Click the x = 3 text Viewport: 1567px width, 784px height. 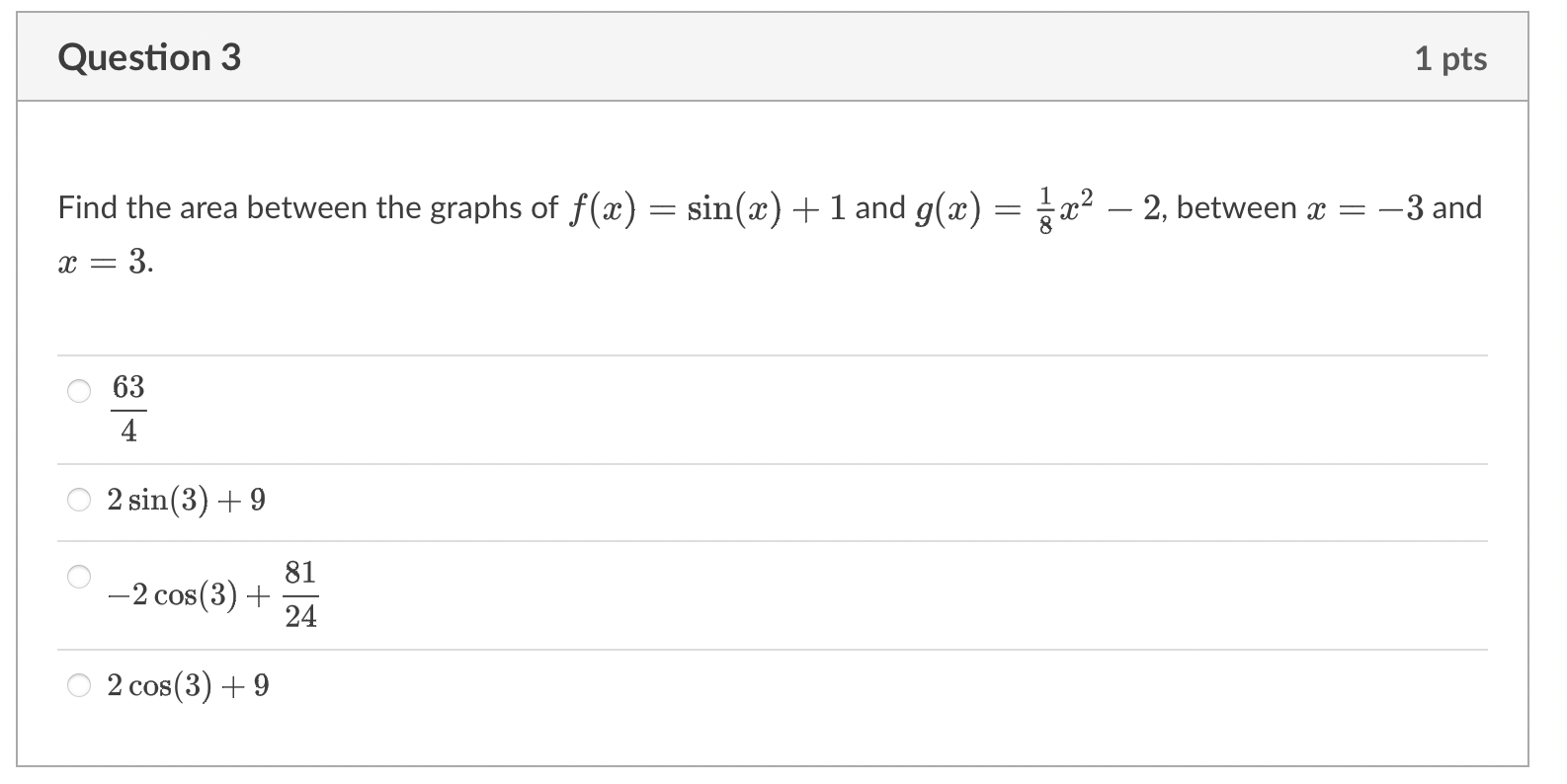click(x=104, y=262)
